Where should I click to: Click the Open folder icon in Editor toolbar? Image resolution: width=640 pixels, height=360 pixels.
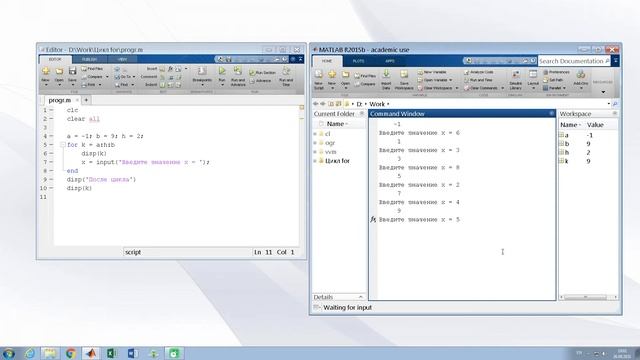(59, 71)
